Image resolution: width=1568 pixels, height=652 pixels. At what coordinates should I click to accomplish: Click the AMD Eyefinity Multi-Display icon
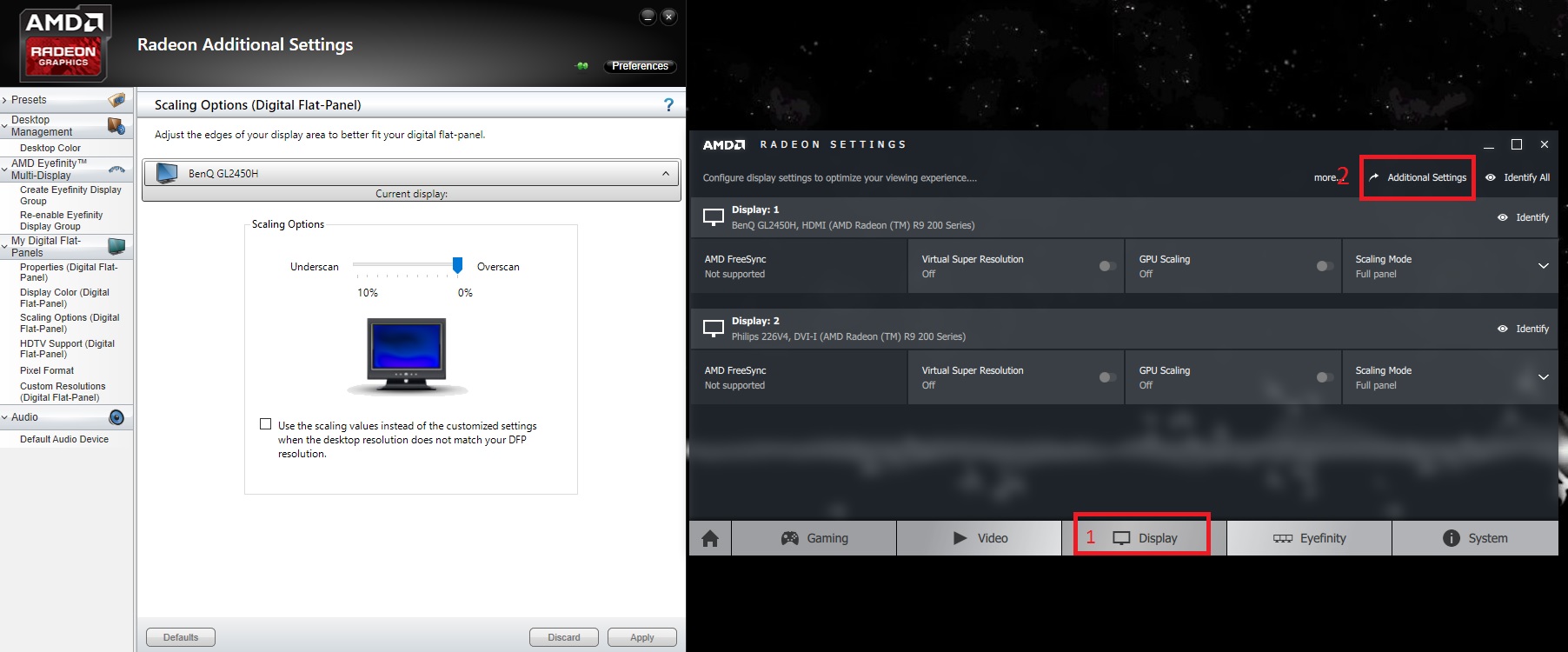pyautogui.click(x=116, y=169)
